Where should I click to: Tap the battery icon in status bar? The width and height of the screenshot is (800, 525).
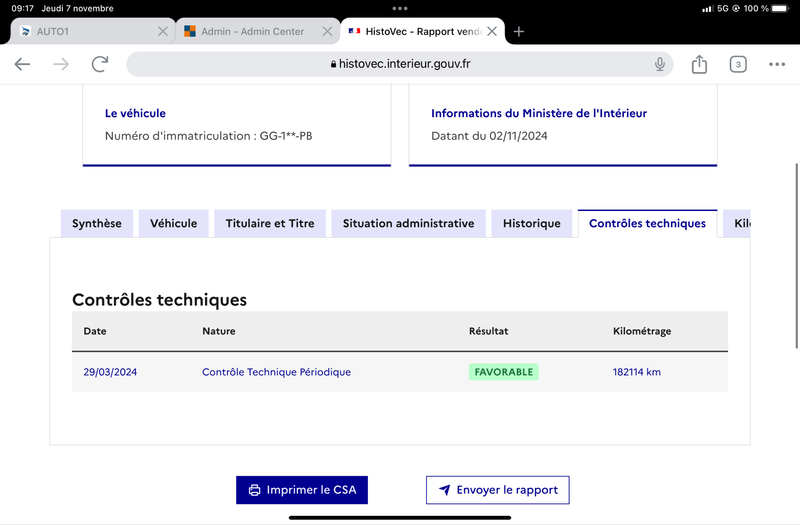point(780,8)
